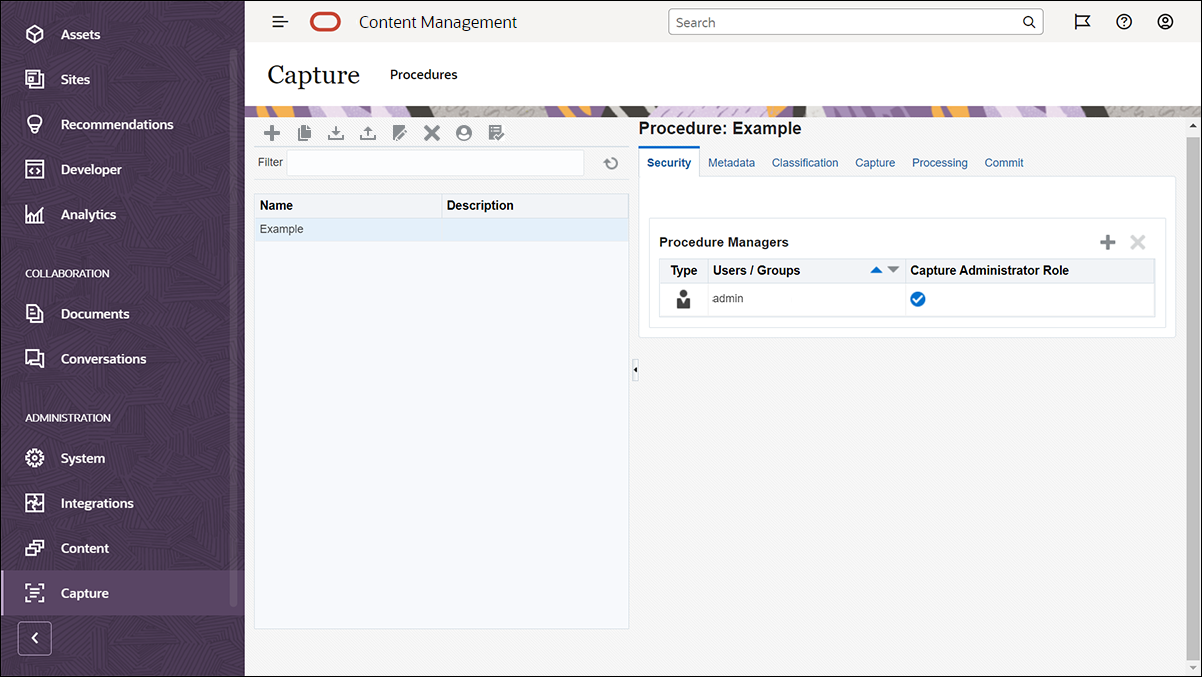1202x677 pixels.
Task: Import a procedure
Action: point(335,132)
